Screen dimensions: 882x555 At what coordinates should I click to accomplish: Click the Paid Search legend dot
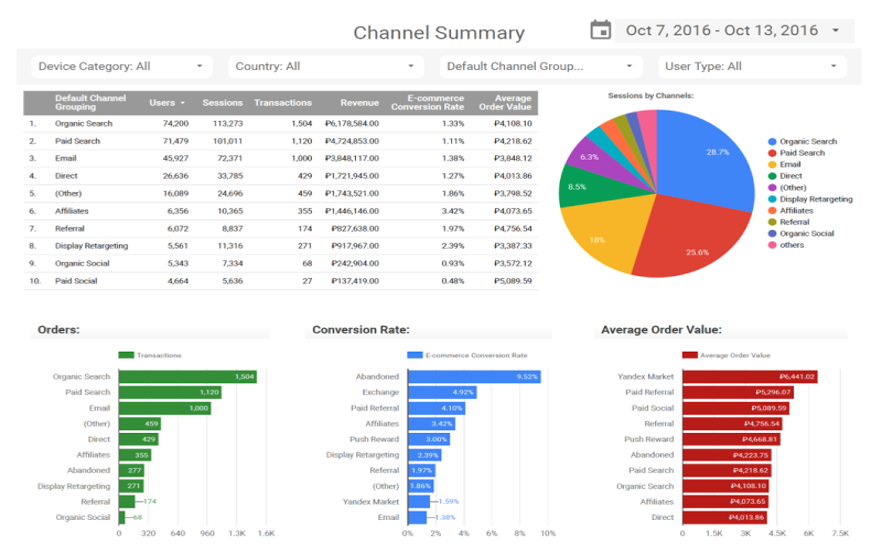772,153
